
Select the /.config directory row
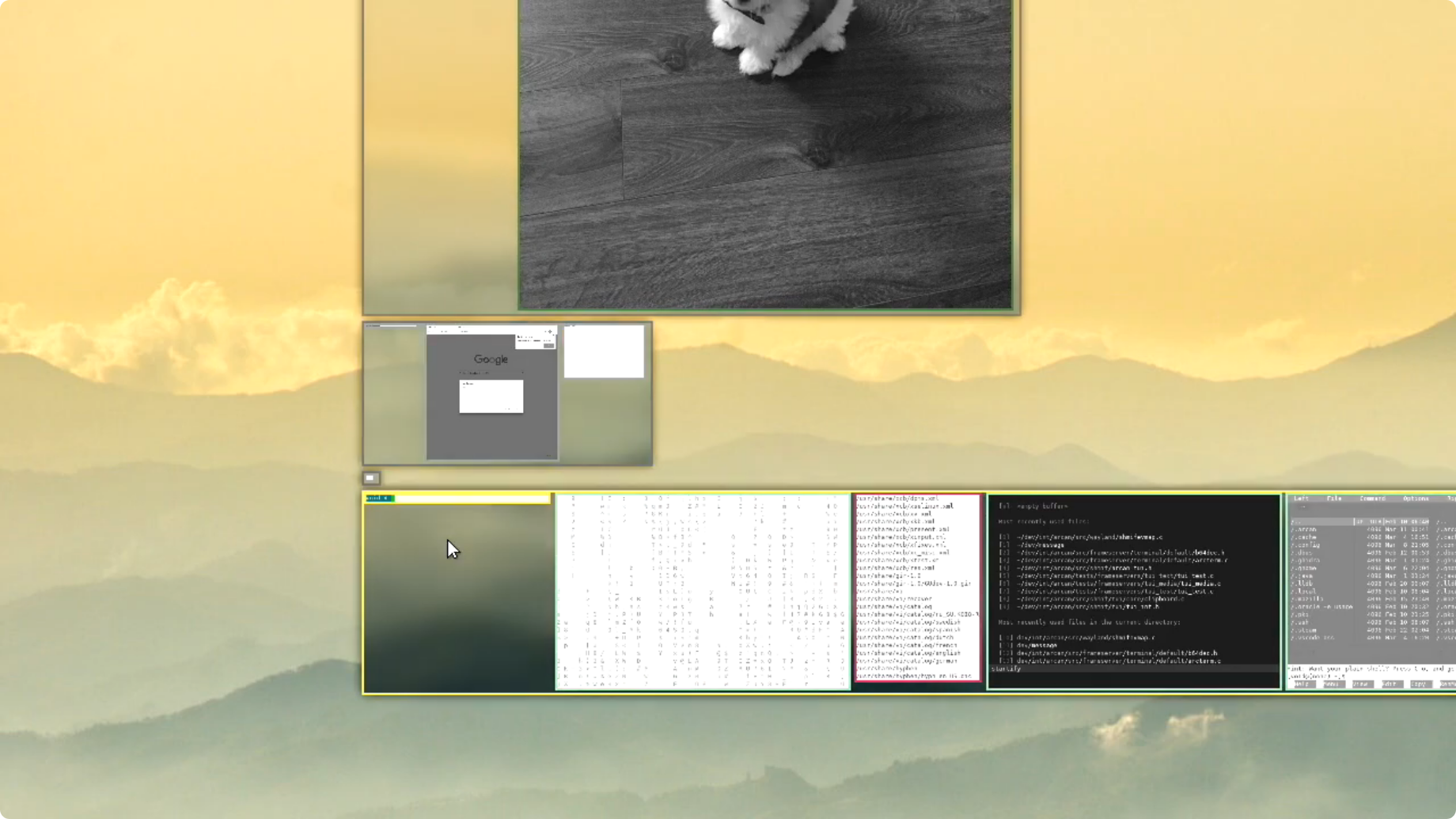click(x=1361, y=545)
